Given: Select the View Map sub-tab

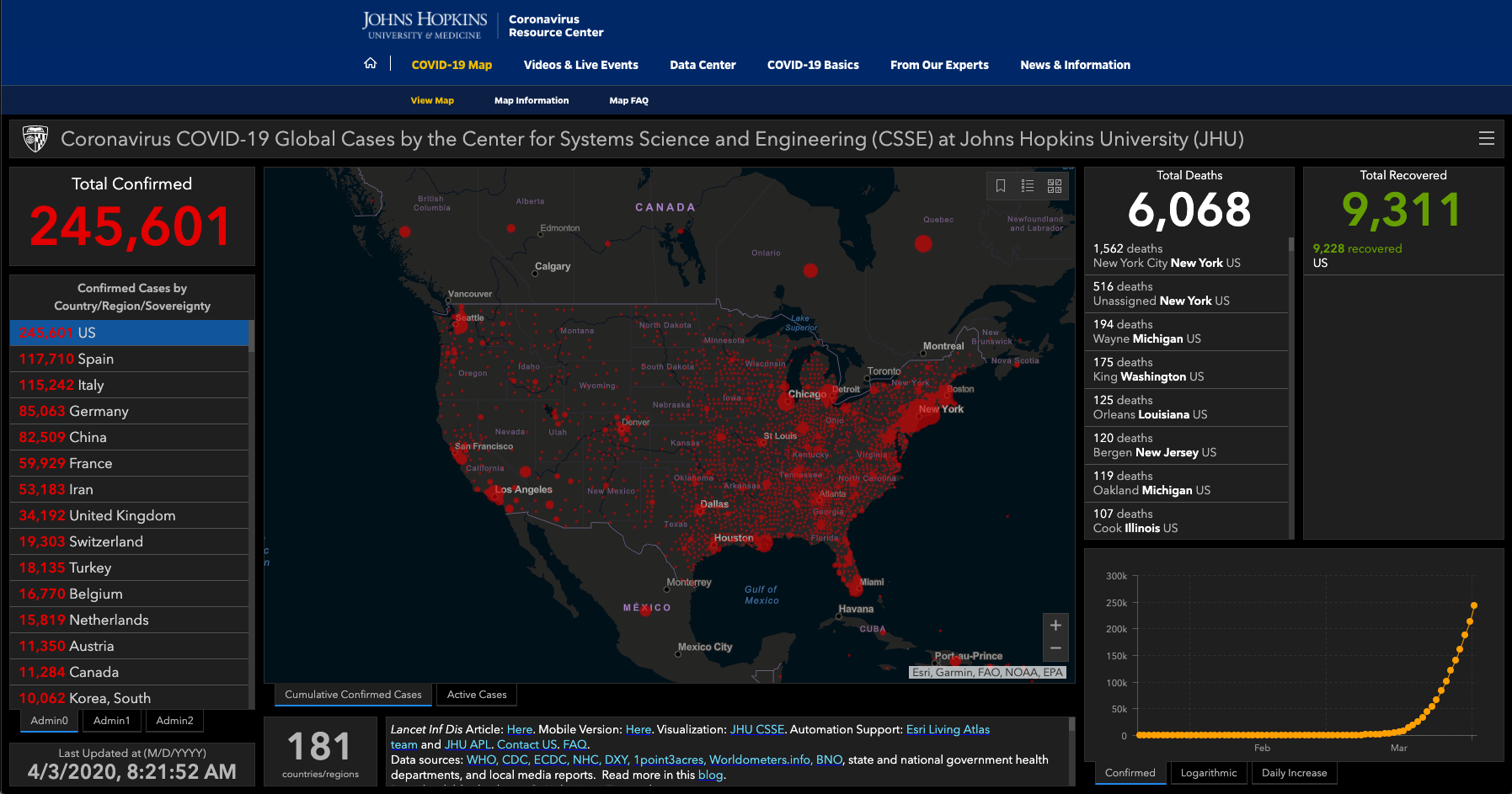Looking at the screenshot, I should pos(432,100).
